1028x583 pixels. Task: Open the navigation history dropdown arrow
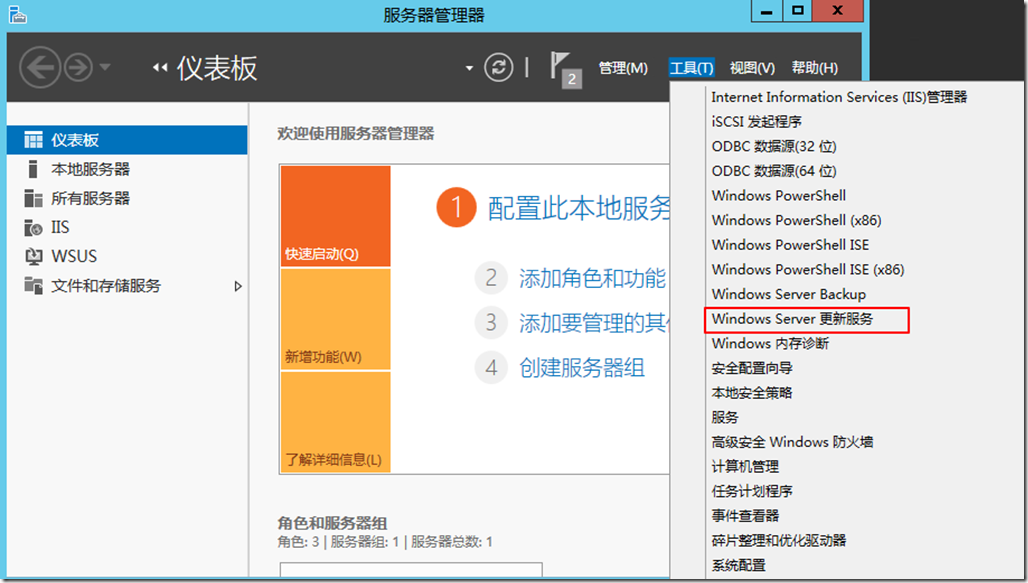(x=105, y=67)
